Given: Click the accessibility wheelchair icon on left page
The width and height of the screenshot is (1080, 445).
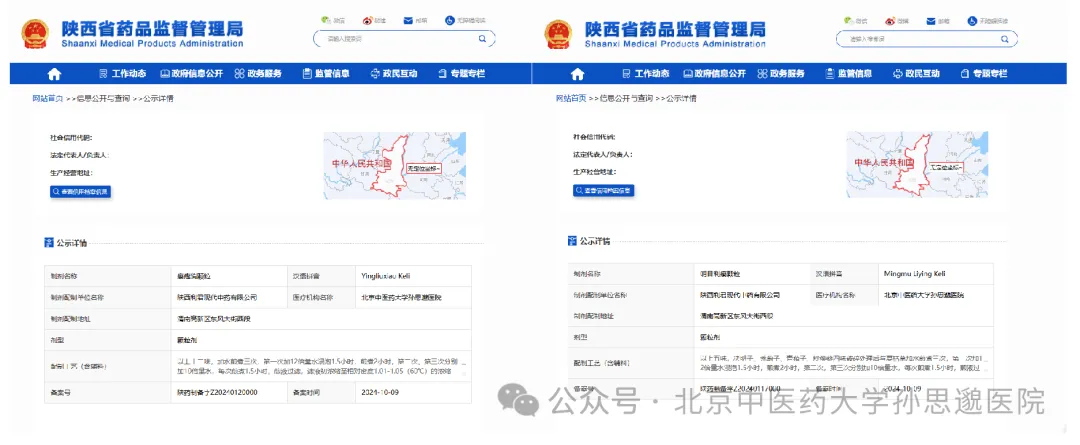Looking at the screenshot, I should click(x=450, y=20).
